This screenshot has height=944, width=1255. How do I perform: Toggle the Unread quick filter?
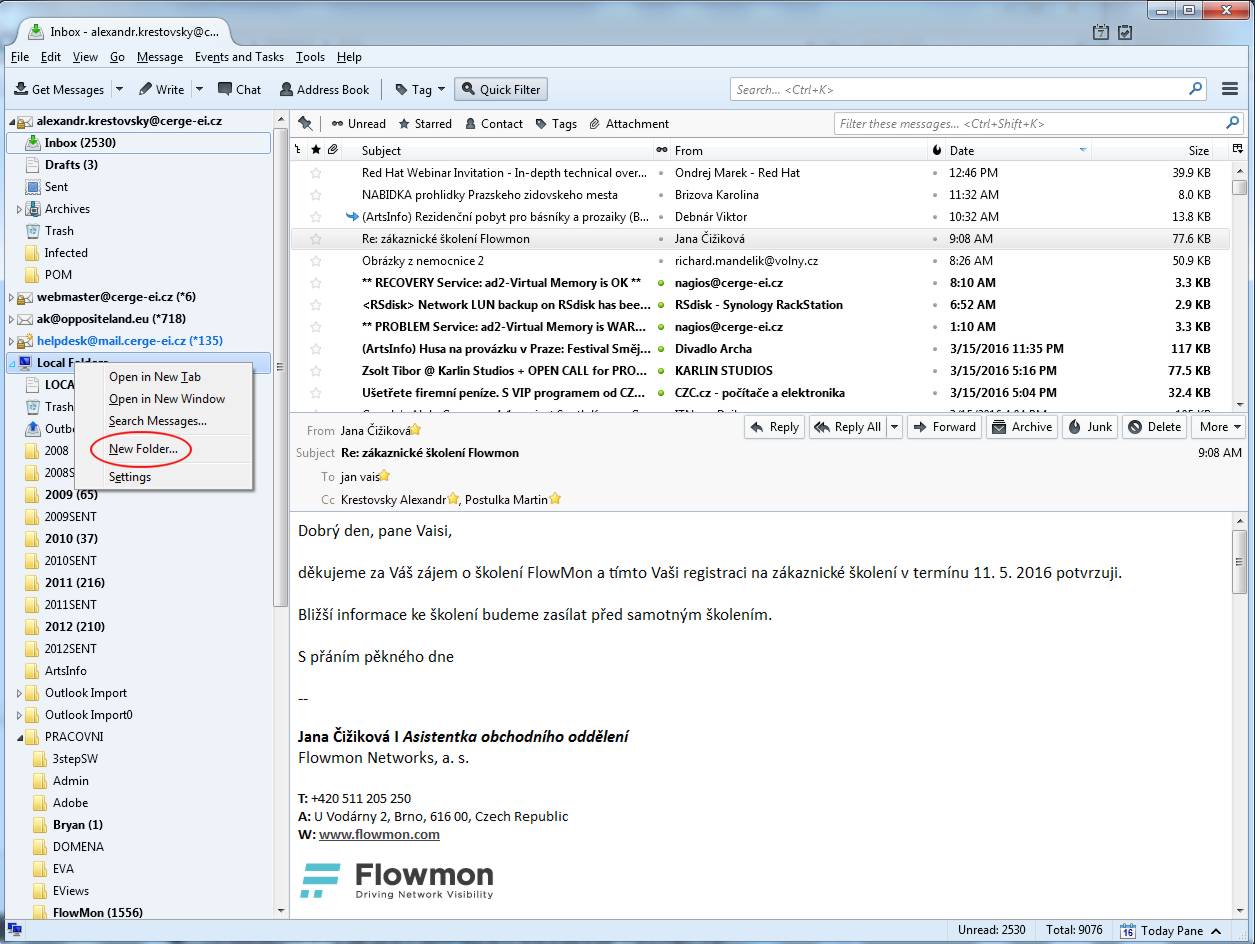point(357,124)
